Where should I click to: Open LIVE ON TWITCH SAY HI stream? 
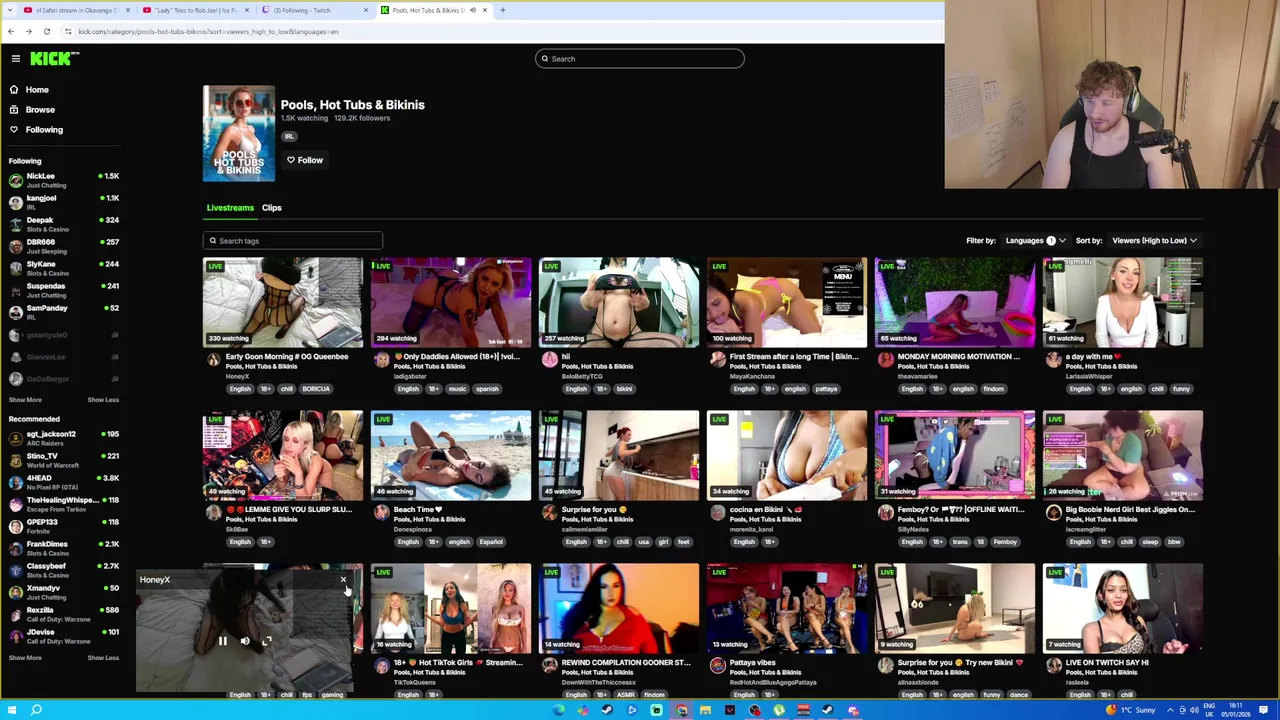click(x=1123, y=608)
